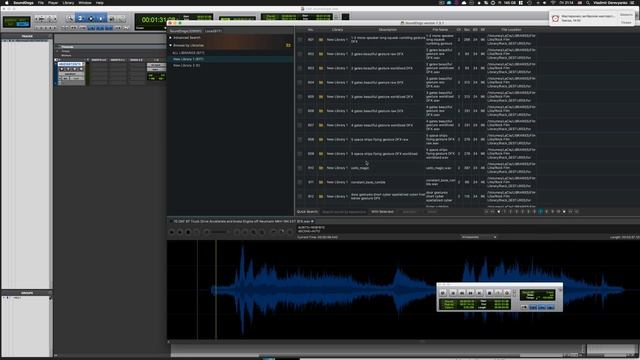640x360 pixels.
Task: Tick the checkbox for row 002
Action: (x=300, y=54)
